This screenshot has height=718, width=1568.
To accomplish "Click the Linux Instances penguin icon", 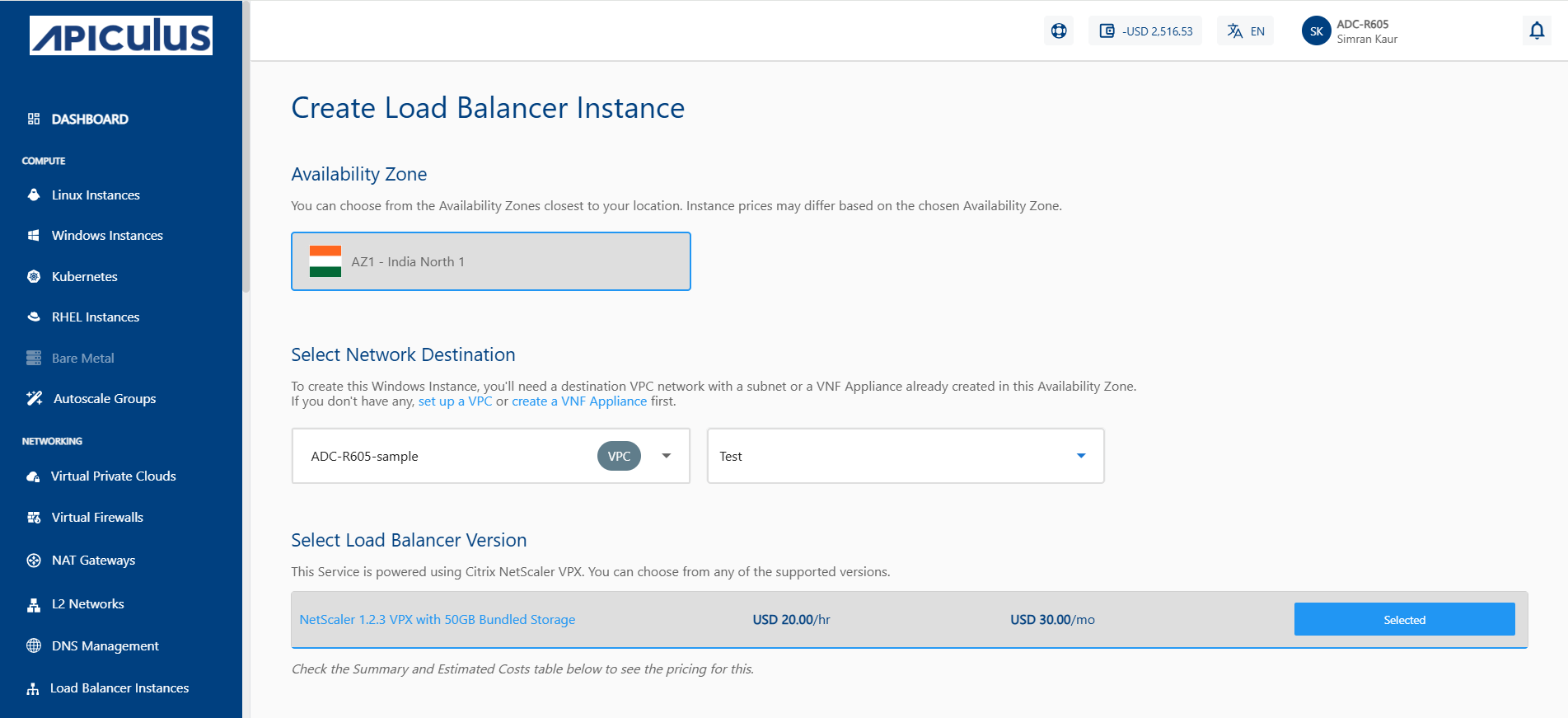I will (x=34, y=195).
